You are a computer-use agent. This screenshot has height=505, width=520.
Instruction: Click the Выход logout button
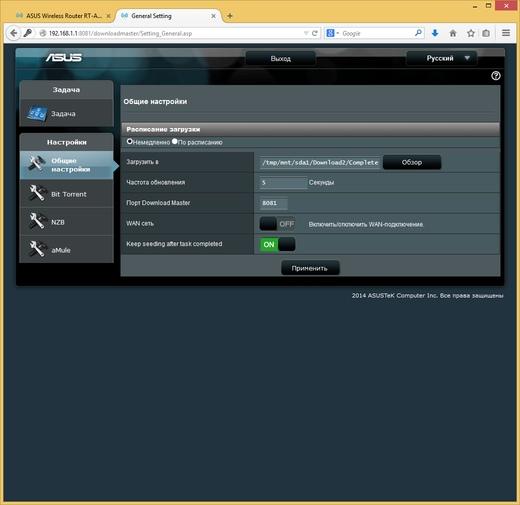(x=280, y=58)
